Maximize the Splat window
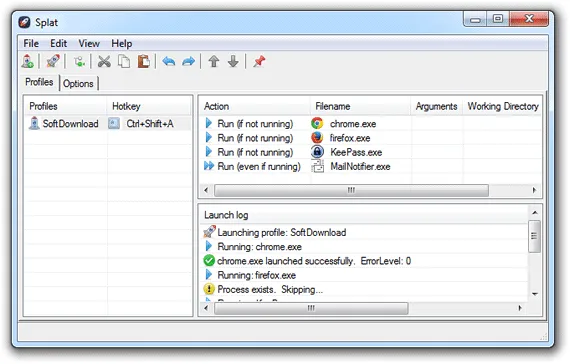 click(x=498, y=19)
